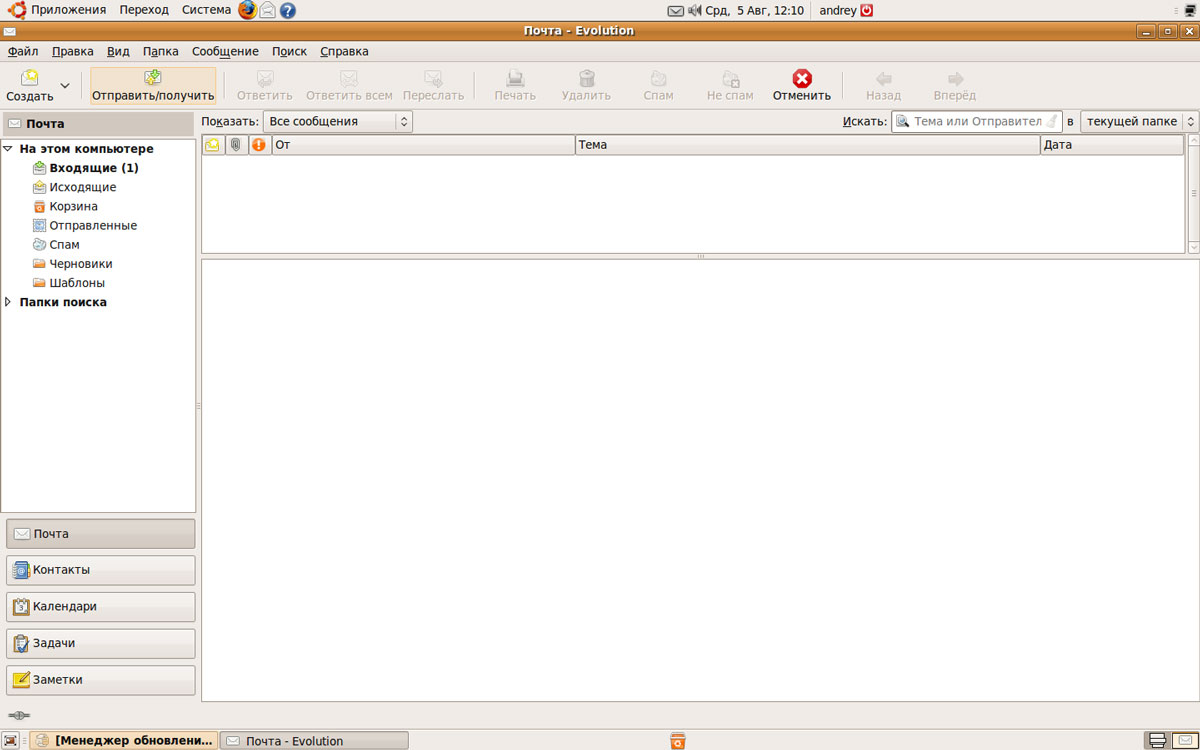Click the search magnifier icon in search field
This screenshot has height=750, width=1200.
[902, 121]
